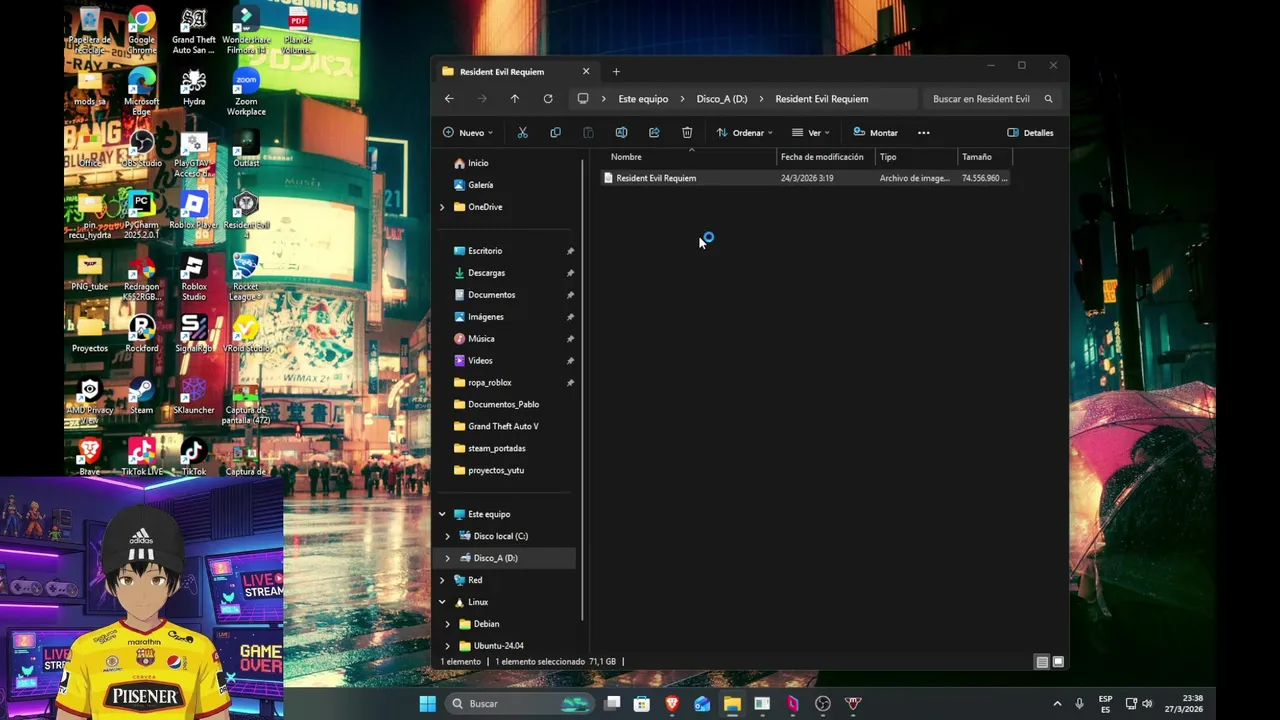
Task: Click the Share icon in Explorer toolbar
Action: (654, 133)
